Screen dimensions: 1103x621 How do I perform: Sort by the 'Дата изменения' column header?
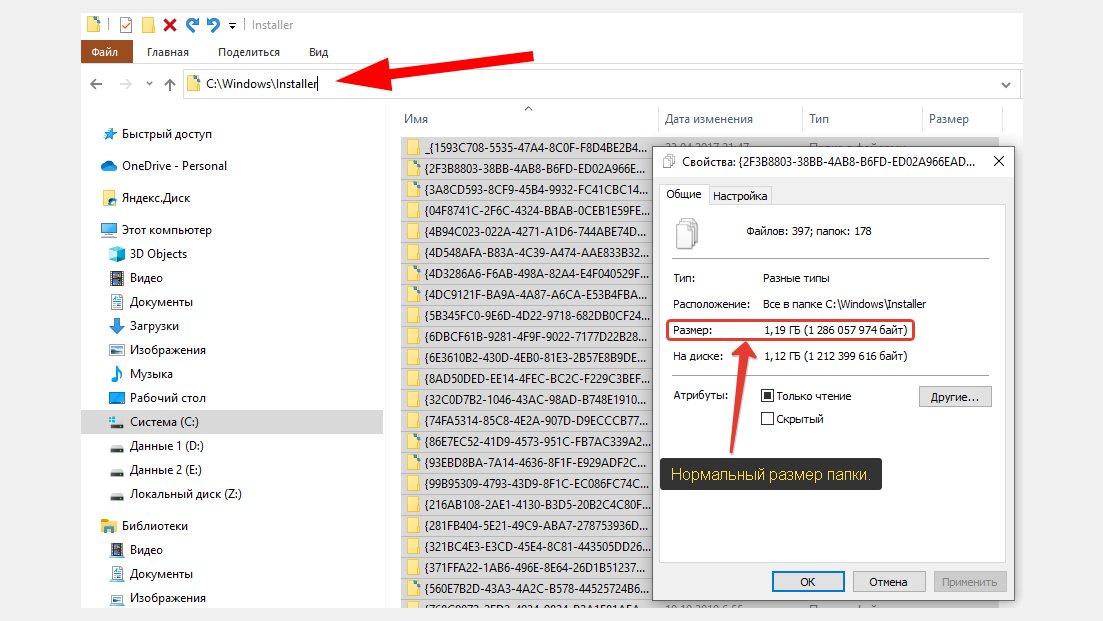708,119
